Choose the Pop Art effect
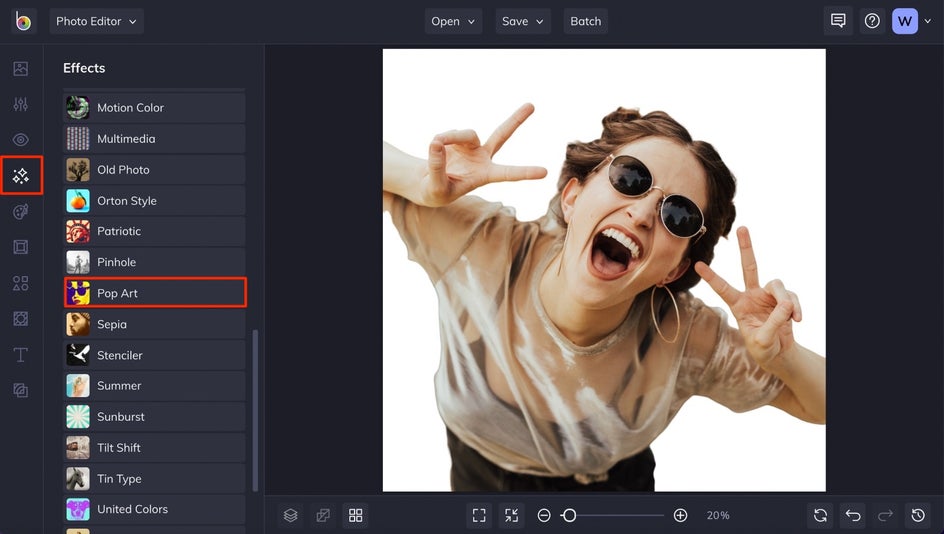944x534 pixels. coord(155,293)
